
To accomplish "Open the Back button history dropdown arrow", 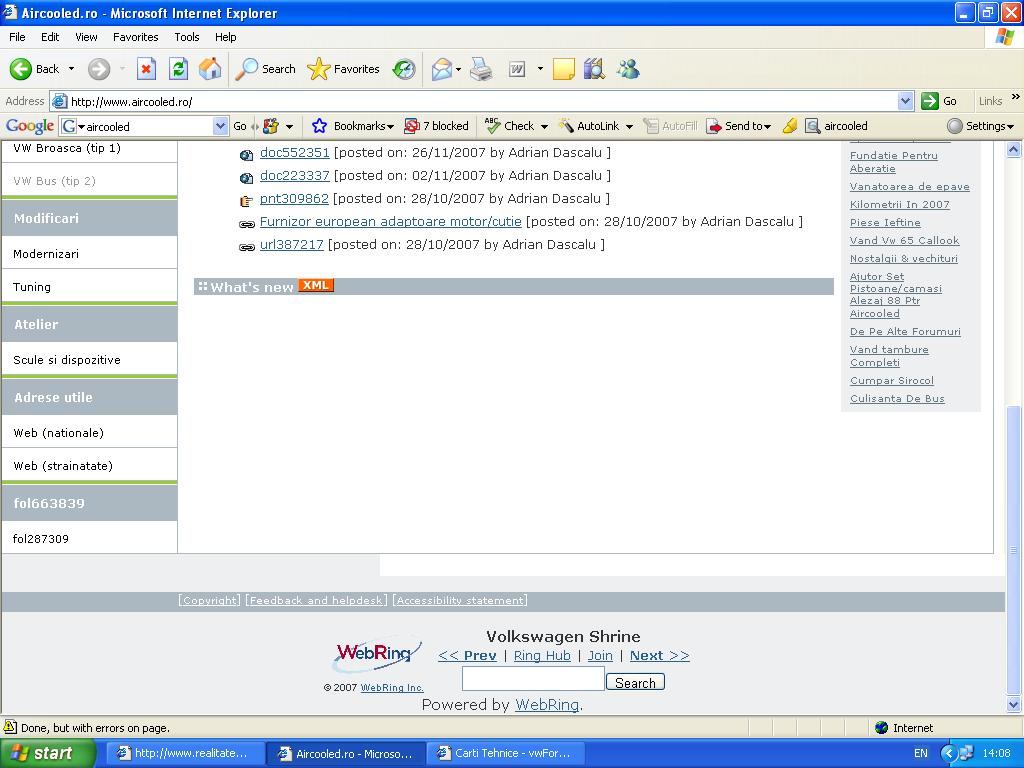I will (x=71, y=69).
